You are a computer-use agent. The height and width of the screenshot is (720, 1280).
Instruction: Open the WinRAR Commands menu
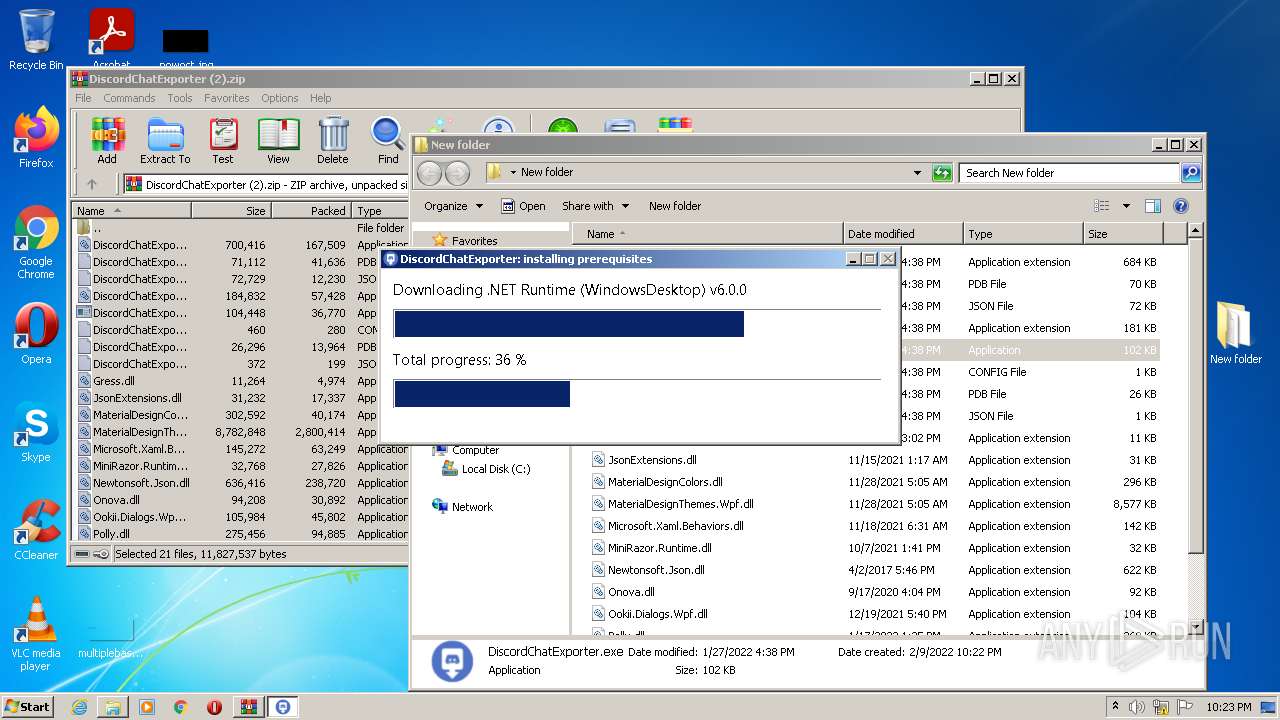(129, 98)
